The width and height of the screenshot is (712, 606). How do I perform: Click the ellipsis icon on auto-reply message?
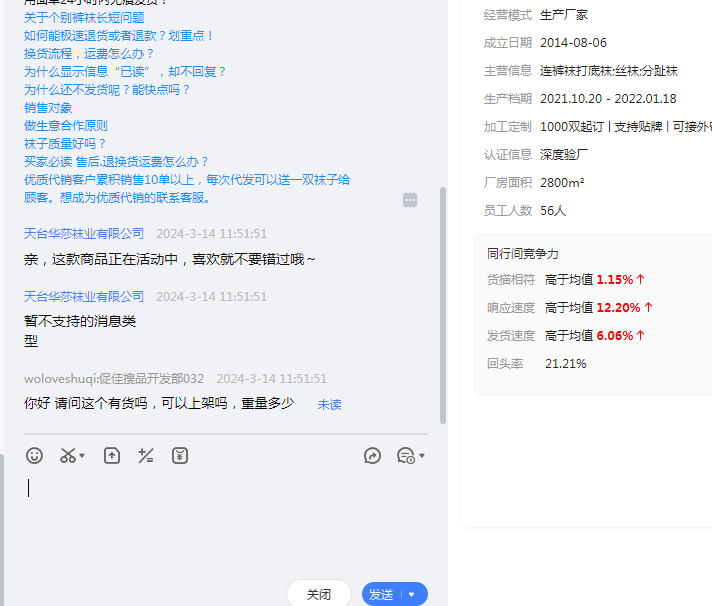410,200
